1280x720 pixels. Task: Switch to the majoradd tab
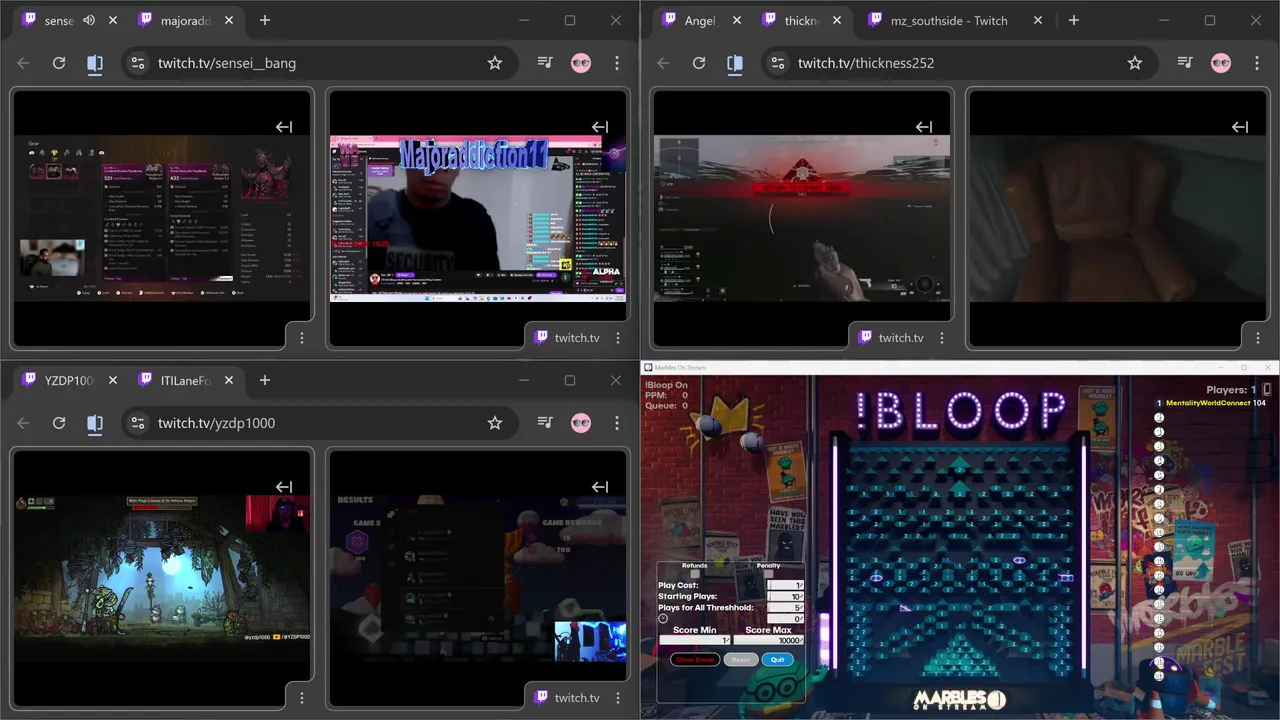pyautogui.click(x=186, y=20)
